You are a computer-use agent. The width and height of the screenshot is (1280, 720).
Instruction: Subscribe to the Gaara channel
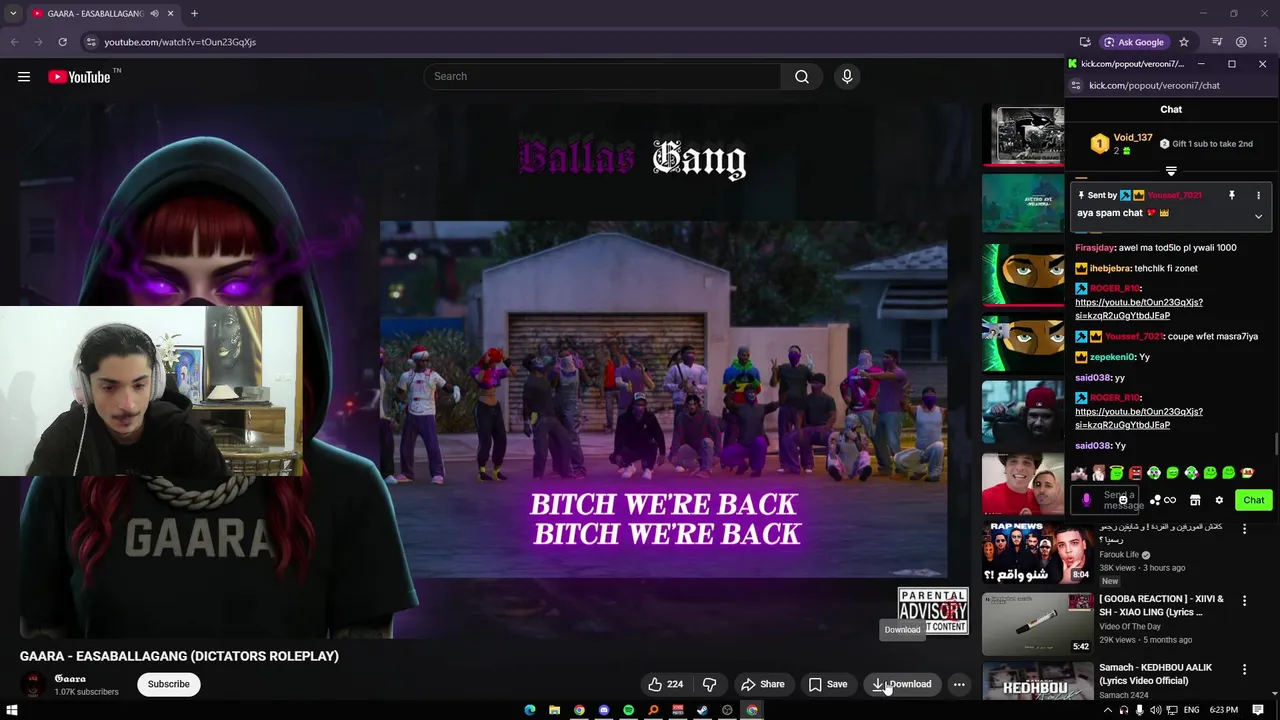[168, 684]
